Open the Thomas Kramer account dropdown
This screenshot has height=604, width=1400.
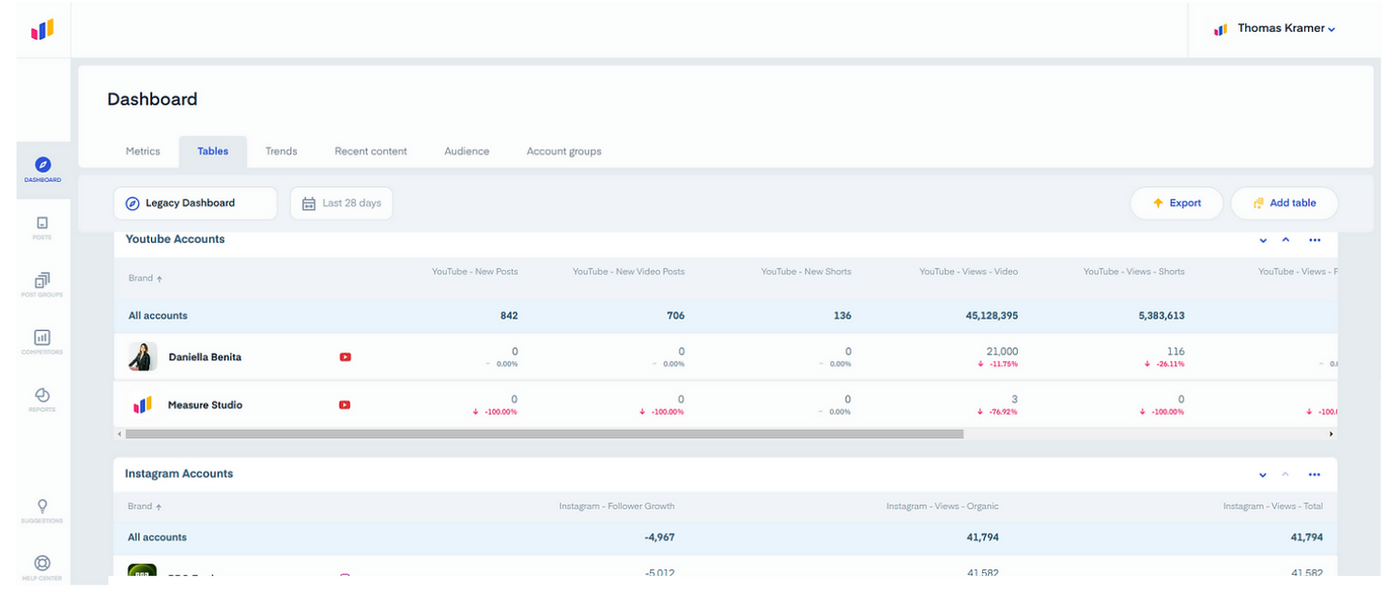(1275, 29)
